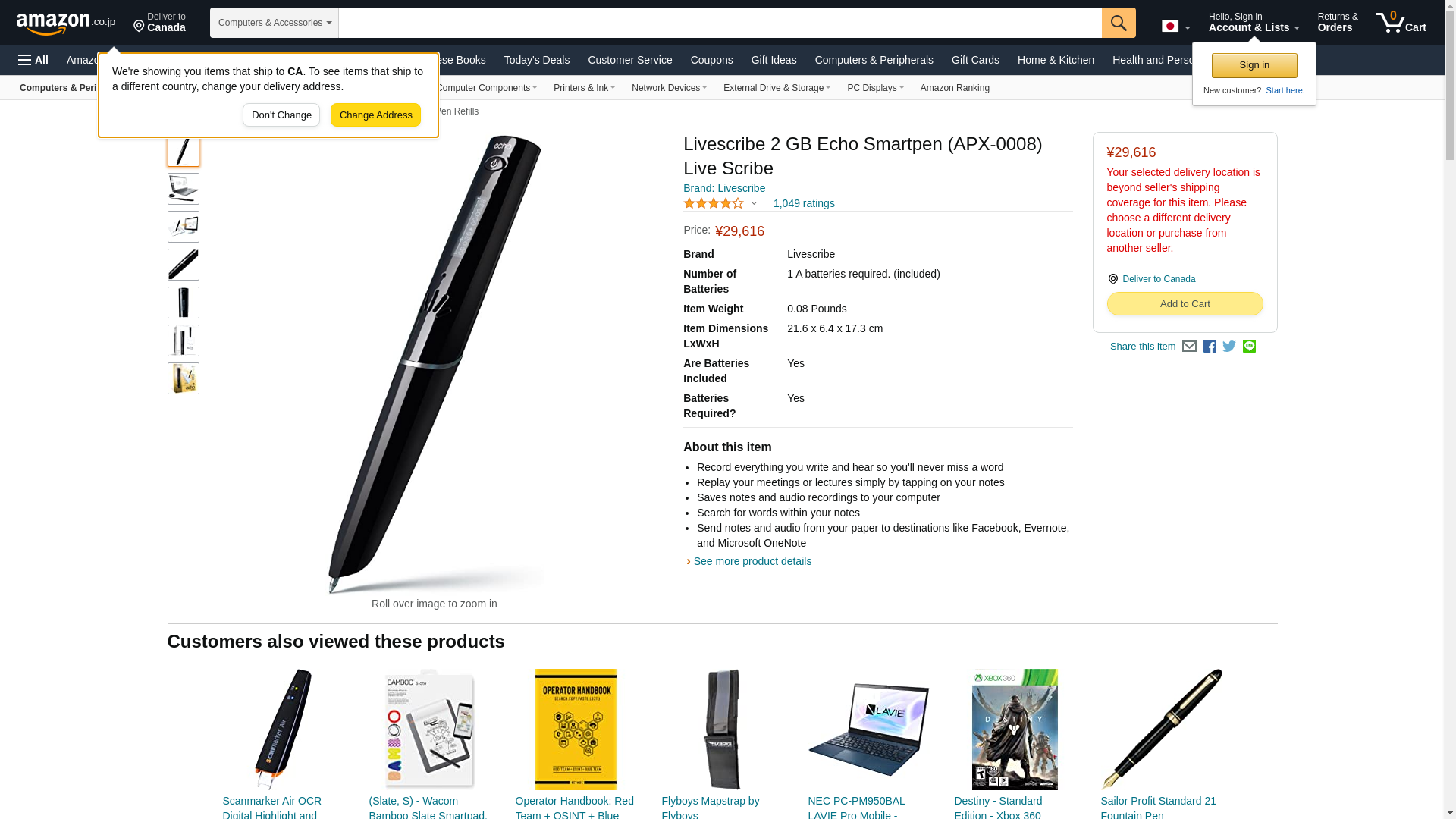The height and width of the screenshot is (819, 1456).
Task: Click the Don't Change button
Action: point(281,115)
